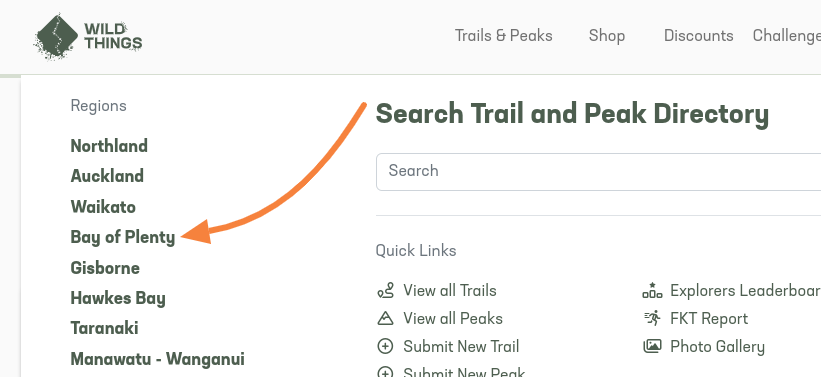Open the Shop menu item
Viewport: 821px width, 377px height.
point(607,36)
